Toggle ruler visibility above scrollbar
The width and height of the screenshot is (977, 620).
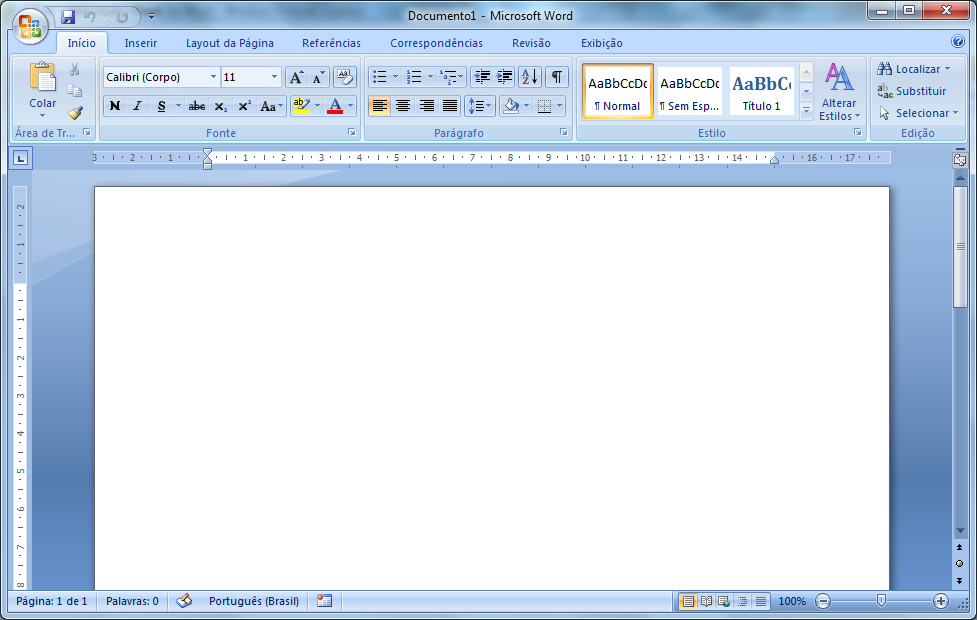[x=960, y=160]
